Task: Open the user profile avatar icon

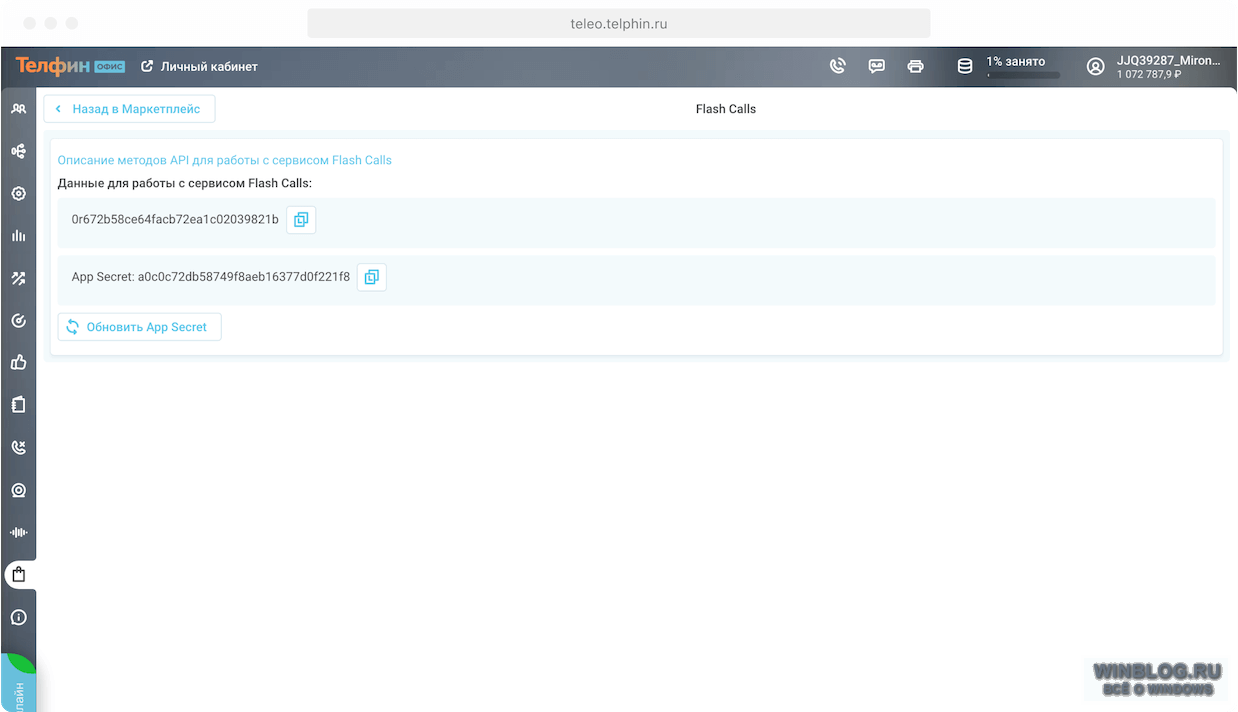Action: click(x=1096, y=66)
